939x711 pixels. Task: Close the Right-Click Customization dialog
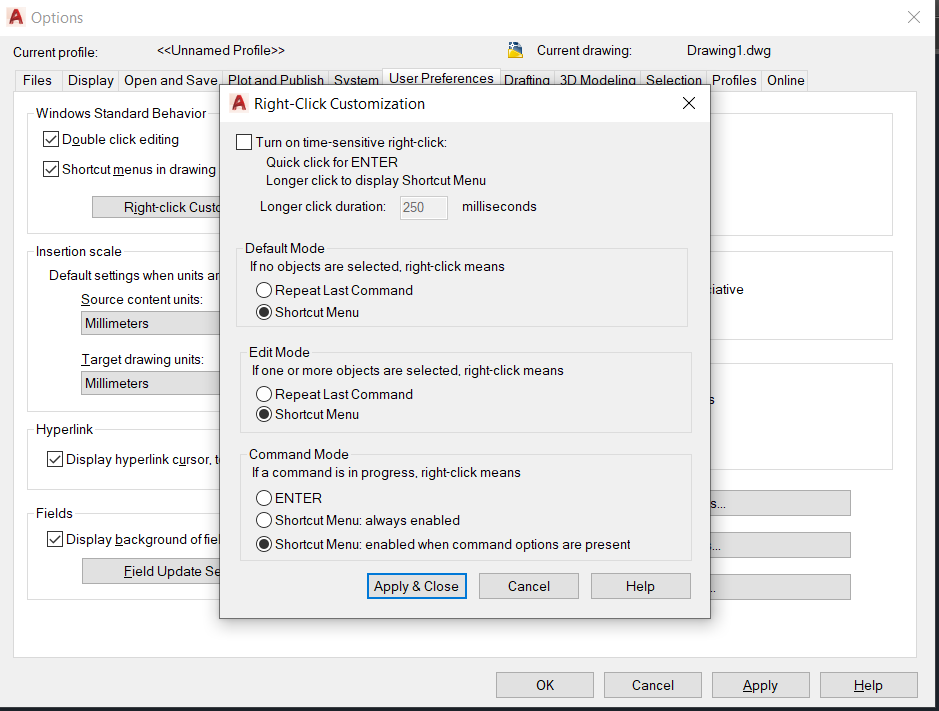tap(689, 103)
